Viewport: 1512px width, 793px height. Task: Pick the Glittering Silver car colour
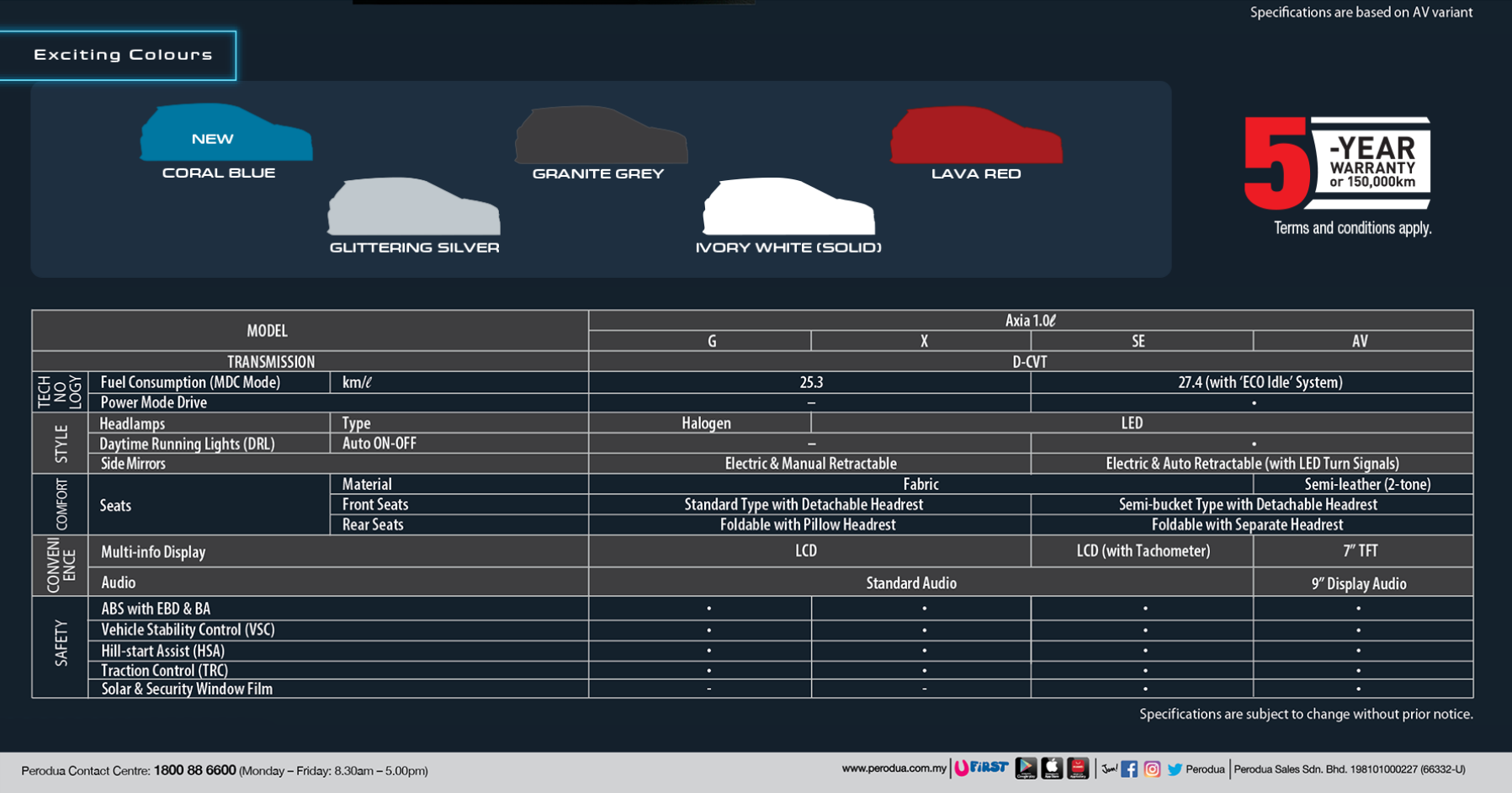413,207
